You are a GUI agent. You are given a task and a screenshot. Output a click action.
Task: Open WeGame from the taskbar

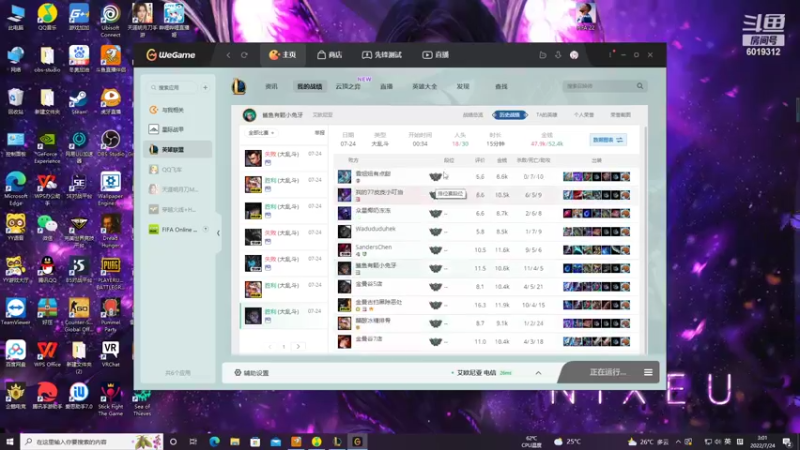[x=357, y=441]
